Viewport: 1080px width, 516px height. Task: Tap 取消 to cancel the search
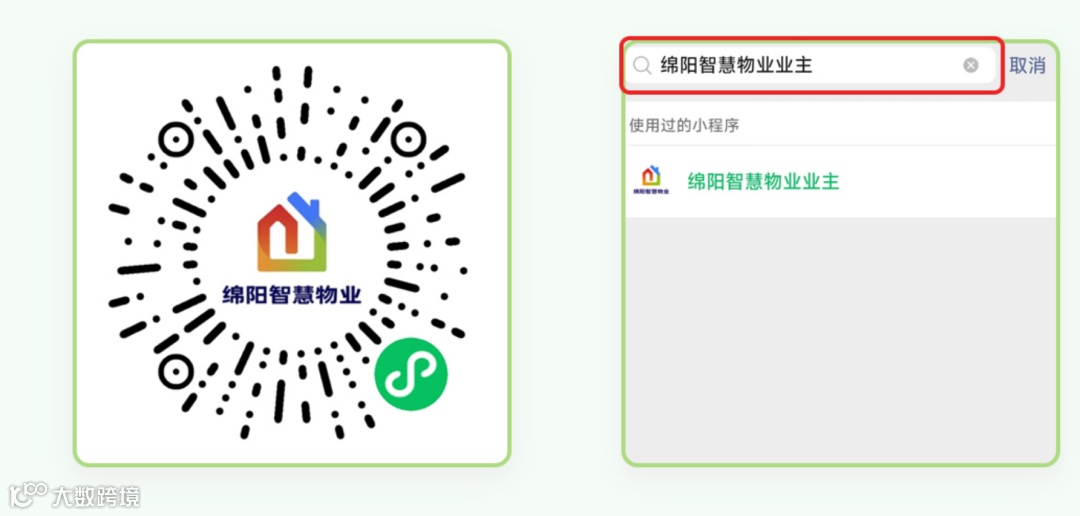(x=1027, y=65)
